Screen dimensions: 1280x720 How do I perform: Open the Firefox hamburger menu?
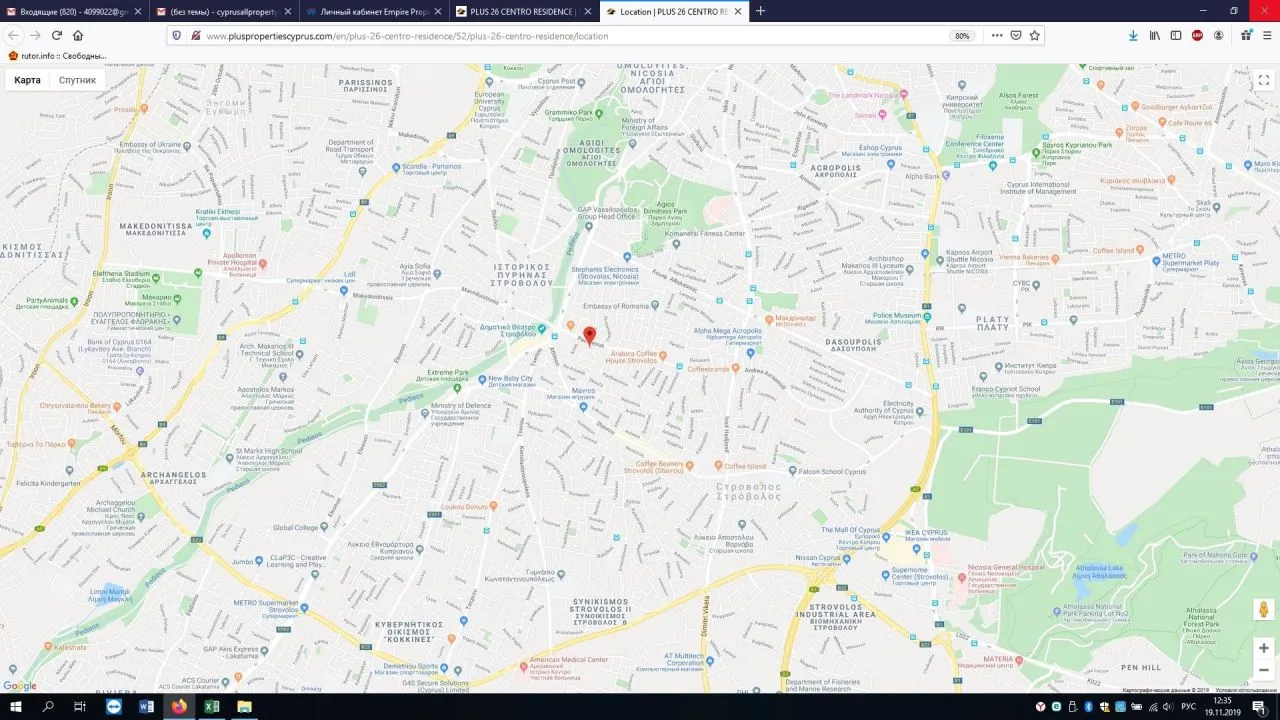coord(1267,35)
